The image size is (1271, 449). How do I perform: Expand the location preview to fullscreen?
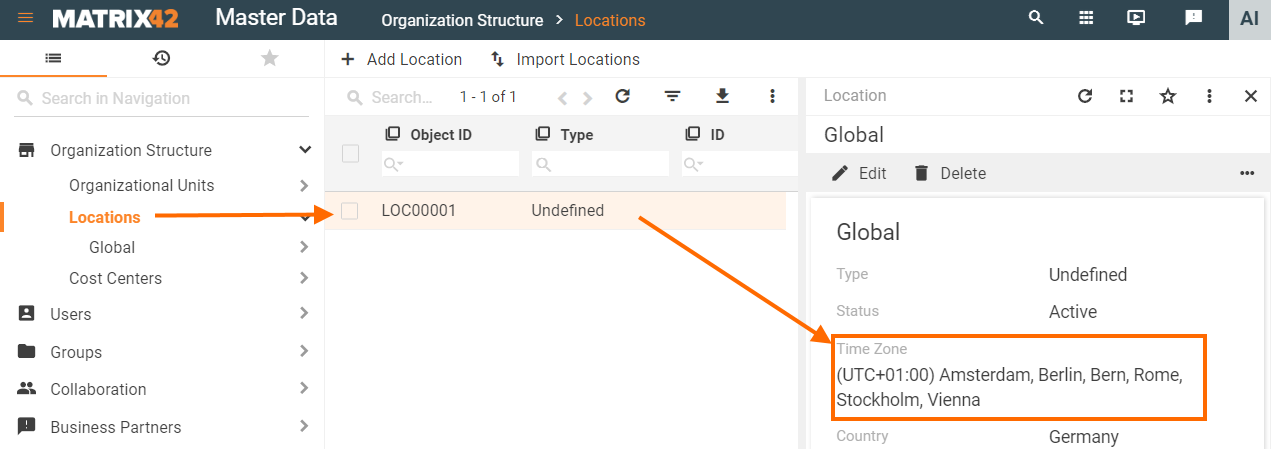tap(1126, 96)
